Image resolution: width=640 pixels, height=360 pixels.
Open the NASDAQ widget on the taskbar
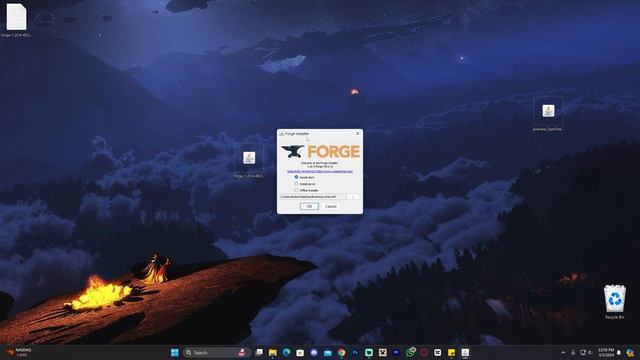[19, 352]
